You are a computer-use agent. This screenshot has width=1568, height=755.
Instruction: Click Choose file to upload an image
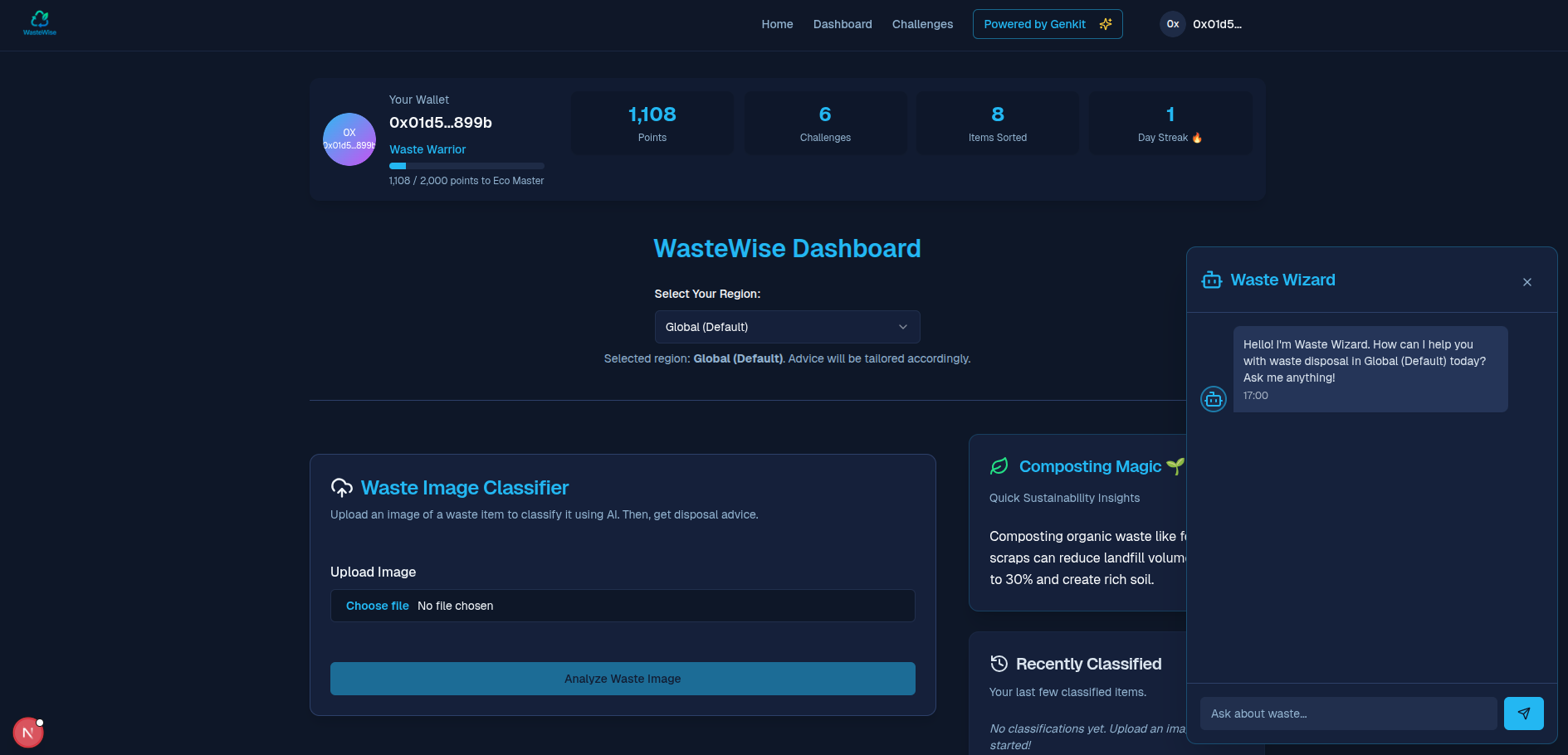(x=378, y=606)
